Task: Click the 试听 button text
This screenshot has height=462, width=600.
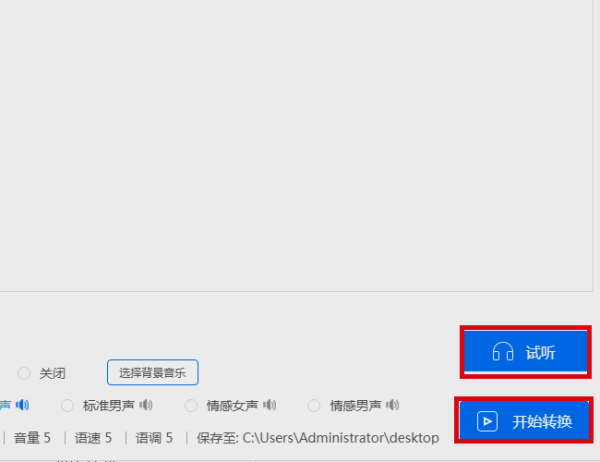Action: tap(540, 353)
